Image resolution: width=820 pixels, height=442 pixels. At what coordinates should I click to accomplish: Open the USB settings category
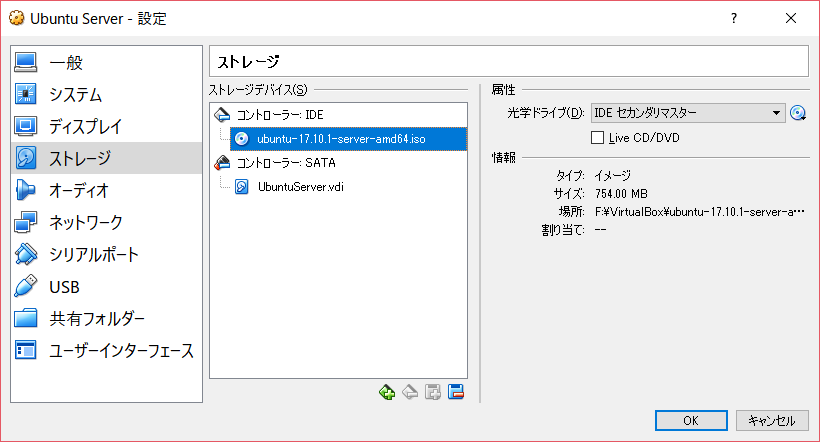[x=106, y=287]
